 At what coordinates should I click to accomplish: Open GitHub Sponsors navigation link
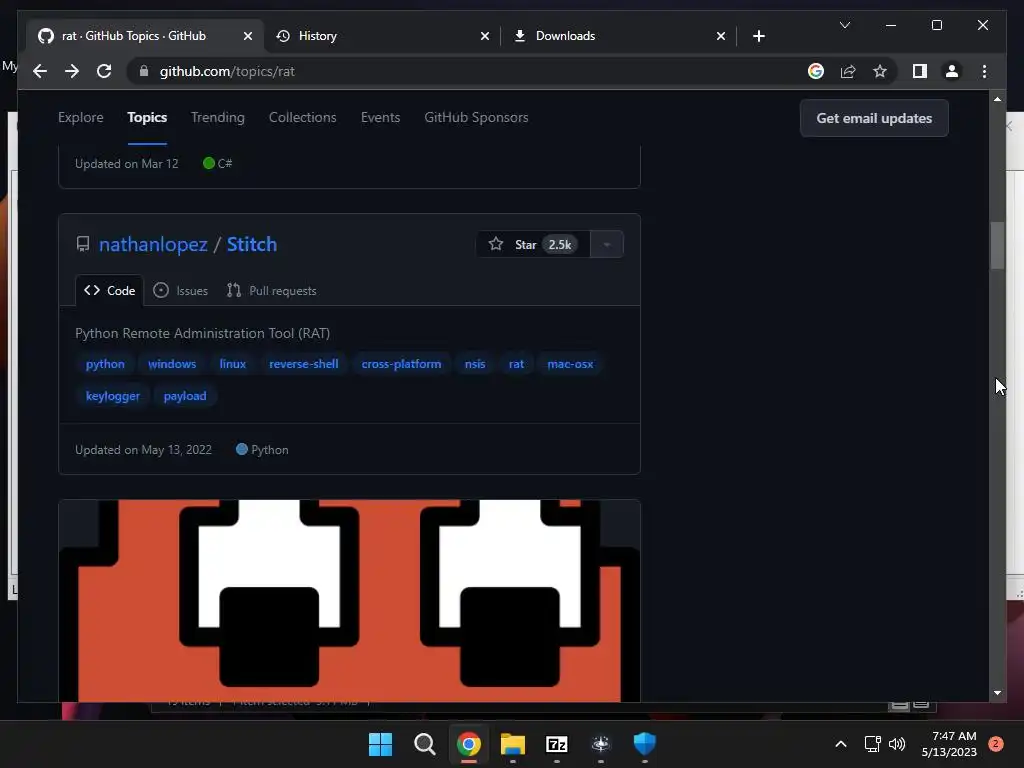click(x=476, y=118)
